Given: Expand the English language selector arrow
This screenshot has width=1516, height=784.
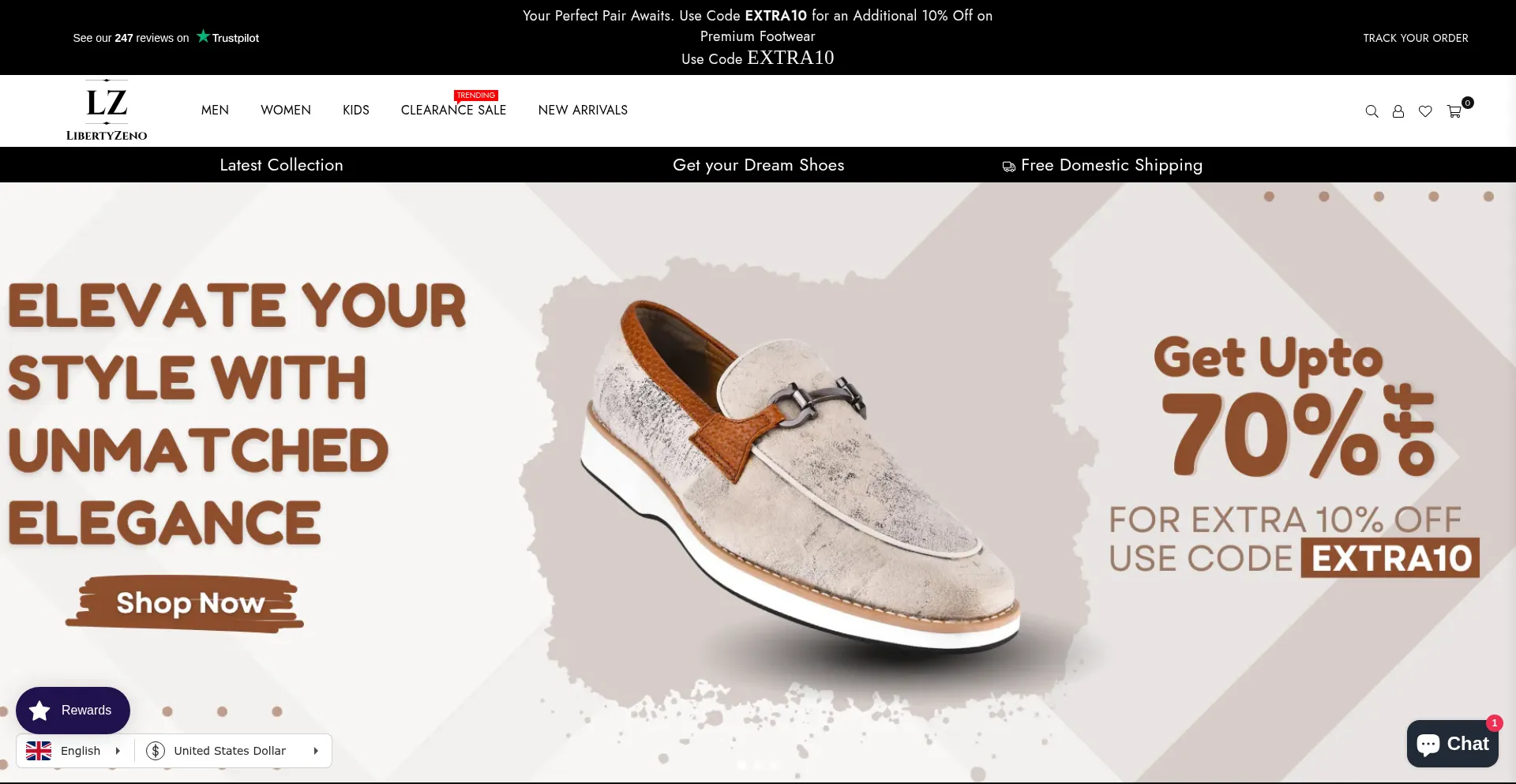Looking at the screenshot, I should tap(118, 751).
